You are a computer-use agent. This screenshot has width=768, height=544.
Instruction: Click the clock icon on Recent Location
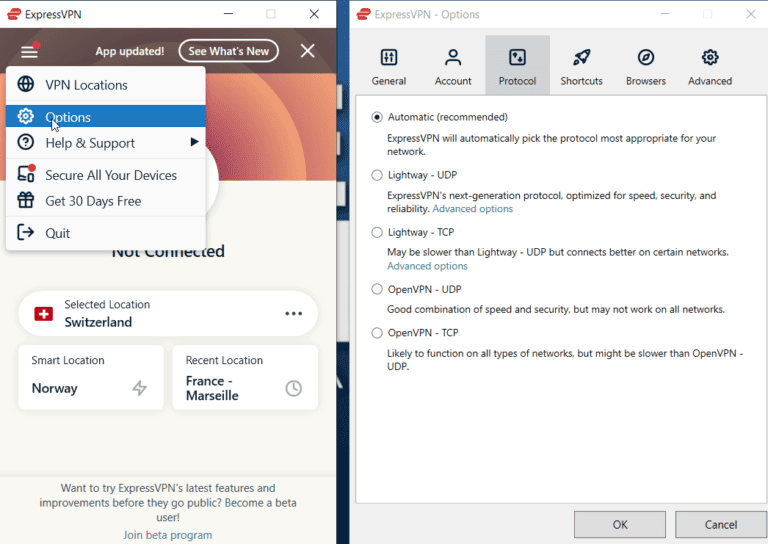coord(293,388)
